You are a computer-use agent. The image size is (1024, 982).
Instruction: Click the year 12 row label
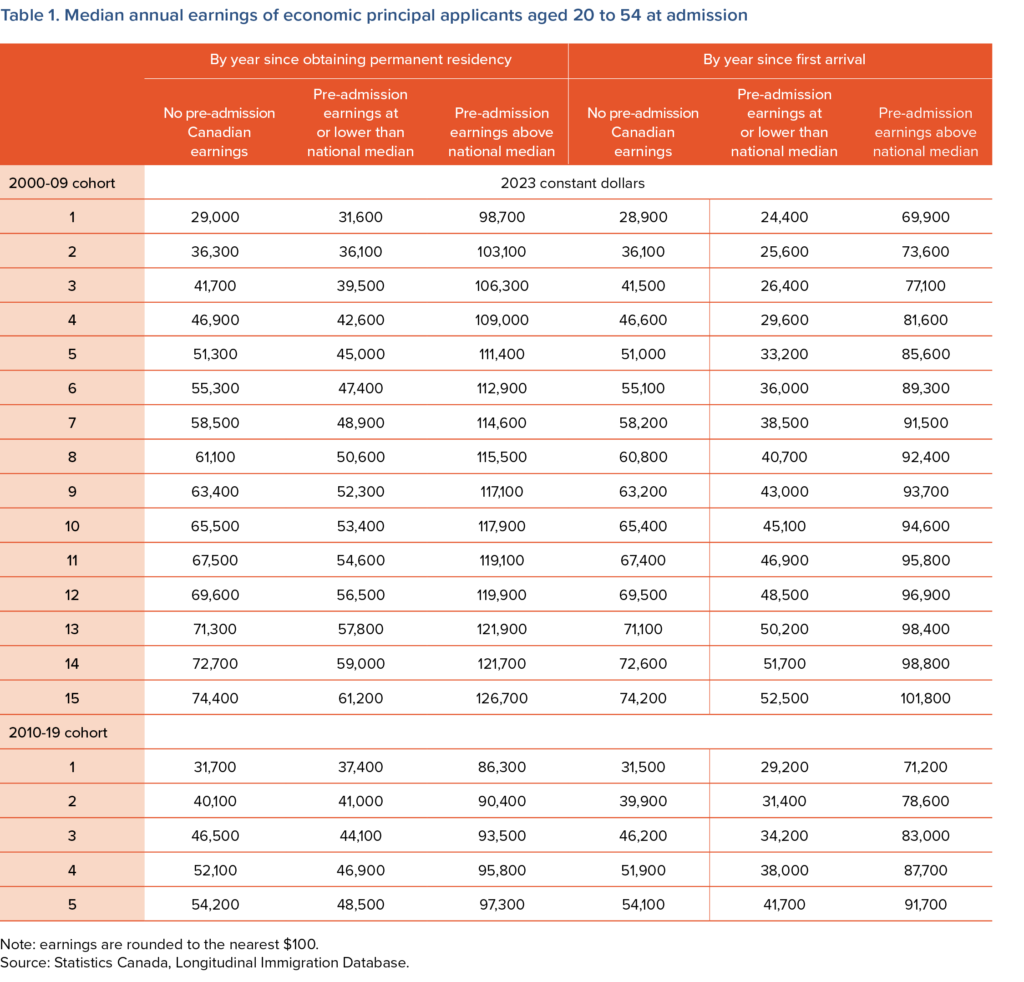point(72,595)
